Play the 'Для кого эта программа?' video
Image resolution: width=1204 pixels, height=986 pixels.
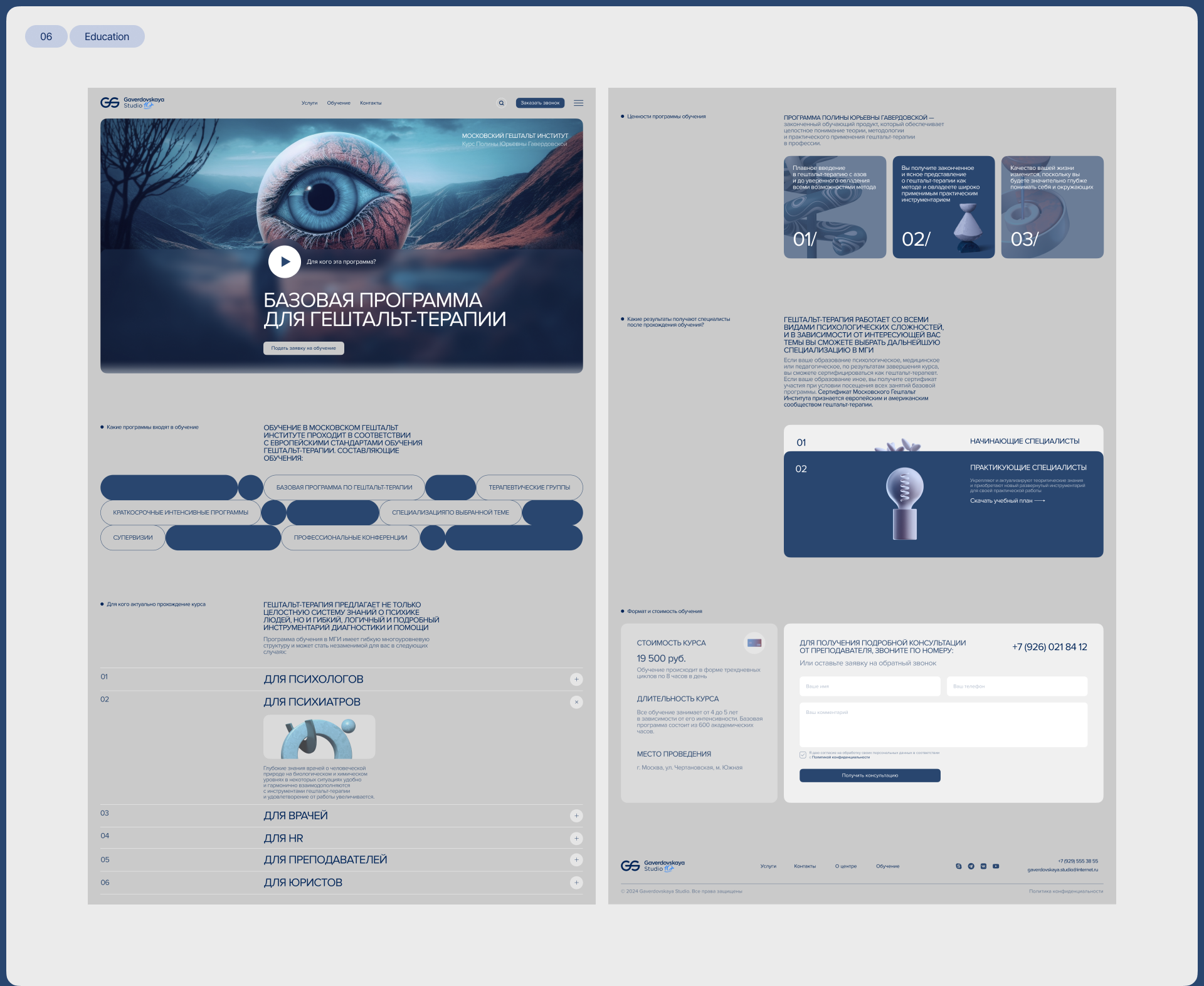pyautogui.click(x=285, y=262)
